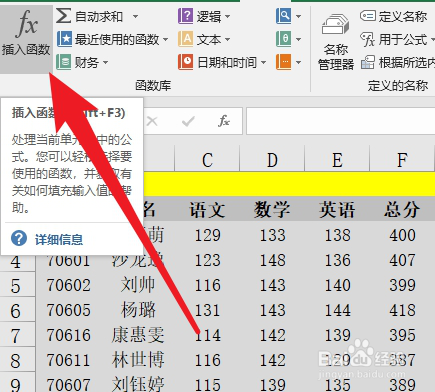This screenshot has width=435, height=392.
Task: Expand the Math & Trig dropdown arrow
Action: pos(298,40)
